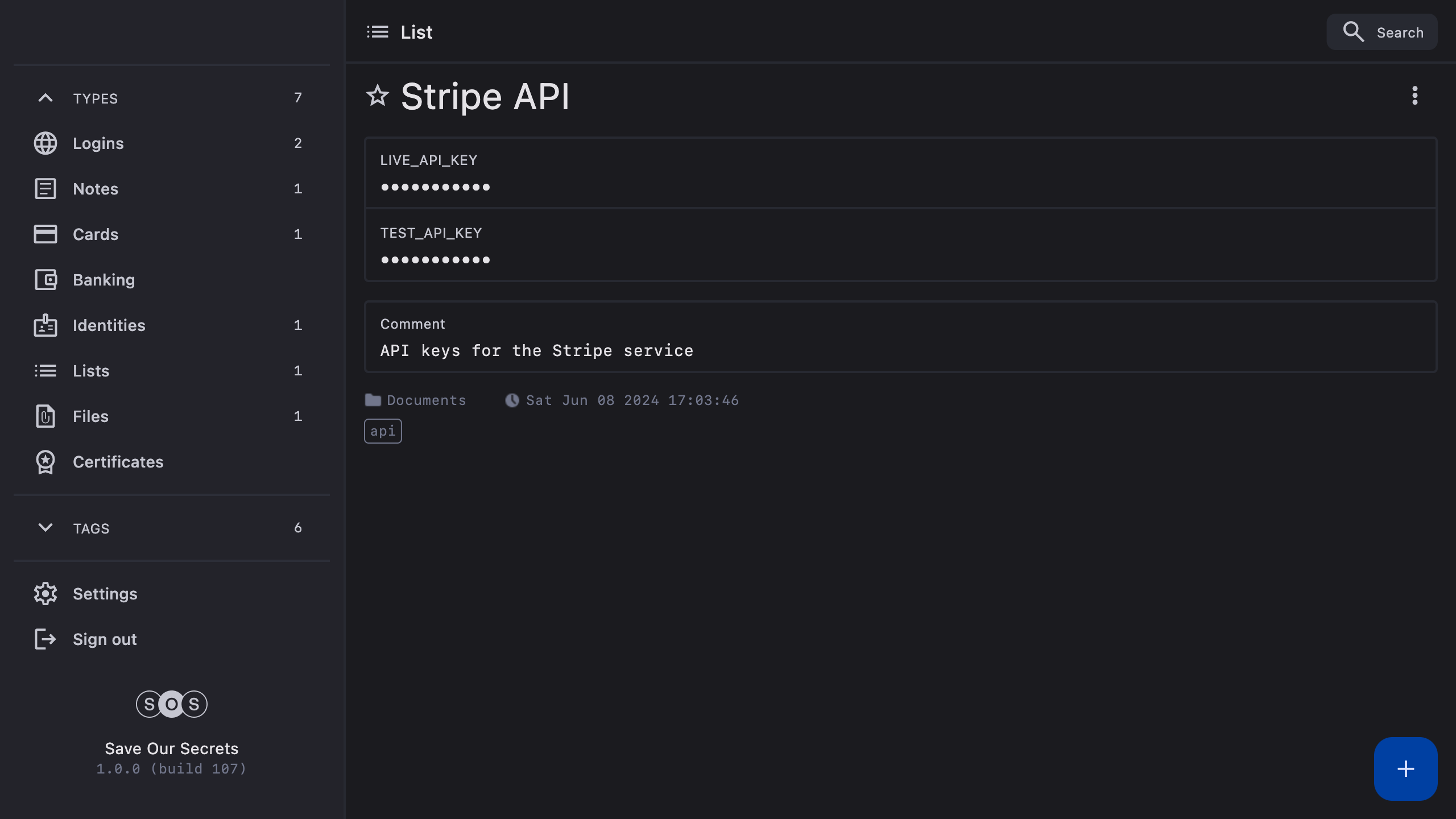1456x819 pixels.
Task: Click the Cards credit card icon
Action: (x=45, y=234)
